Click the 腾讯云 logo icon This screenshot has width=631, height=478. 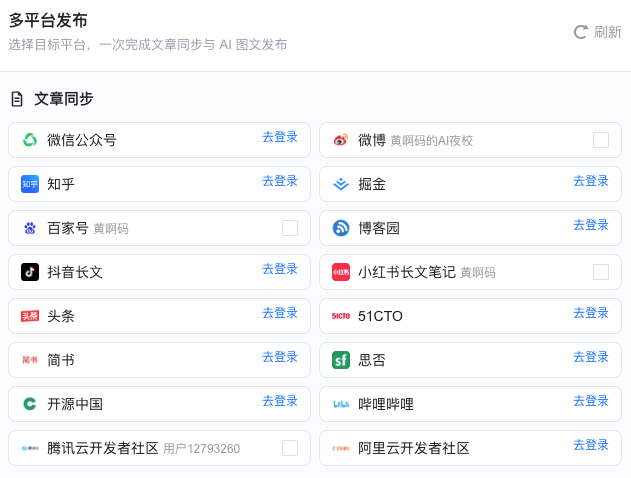coord(30,448)
